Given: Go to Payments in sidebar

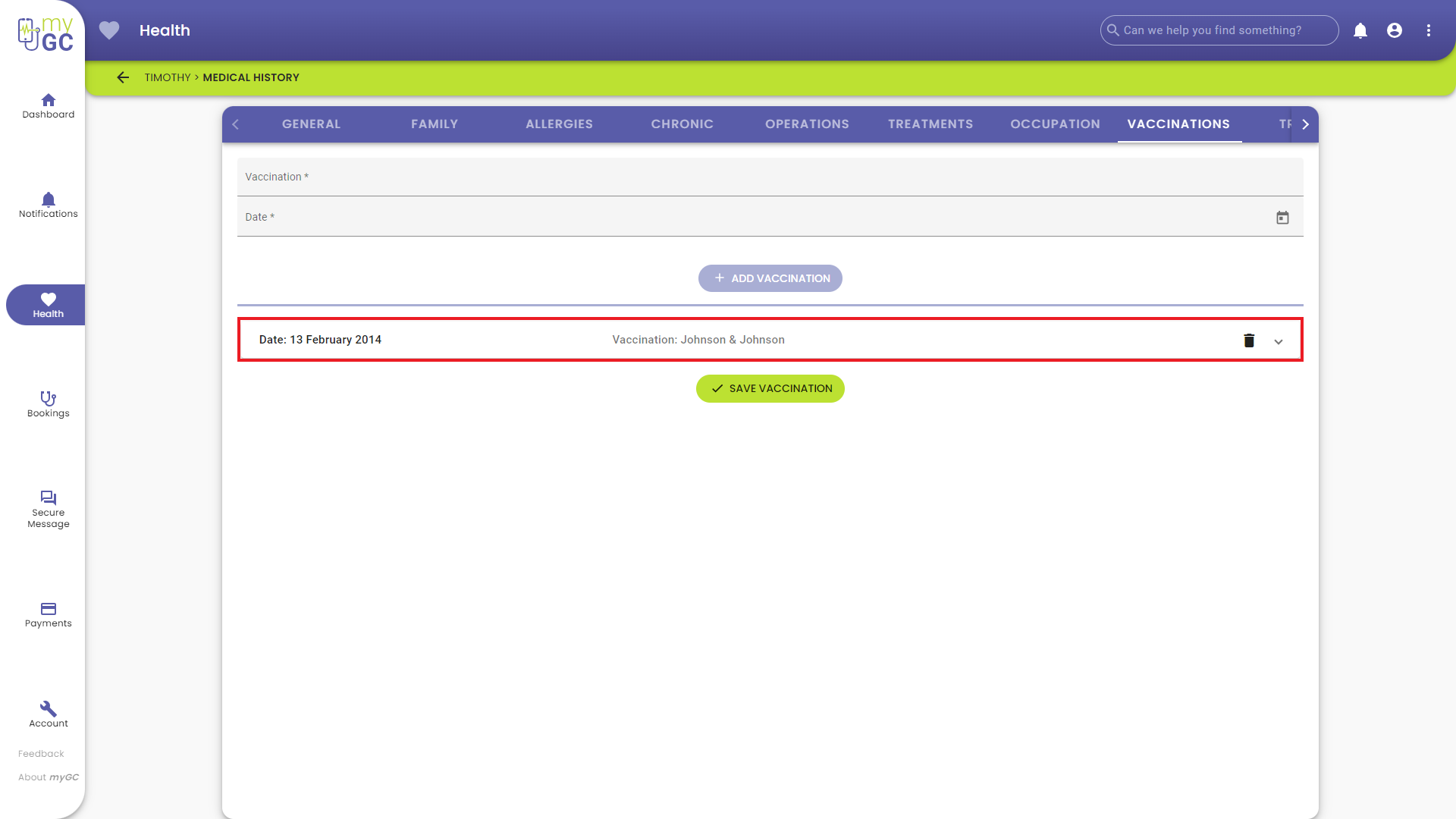Looking at the screenshot, I should tap(49, 614).
